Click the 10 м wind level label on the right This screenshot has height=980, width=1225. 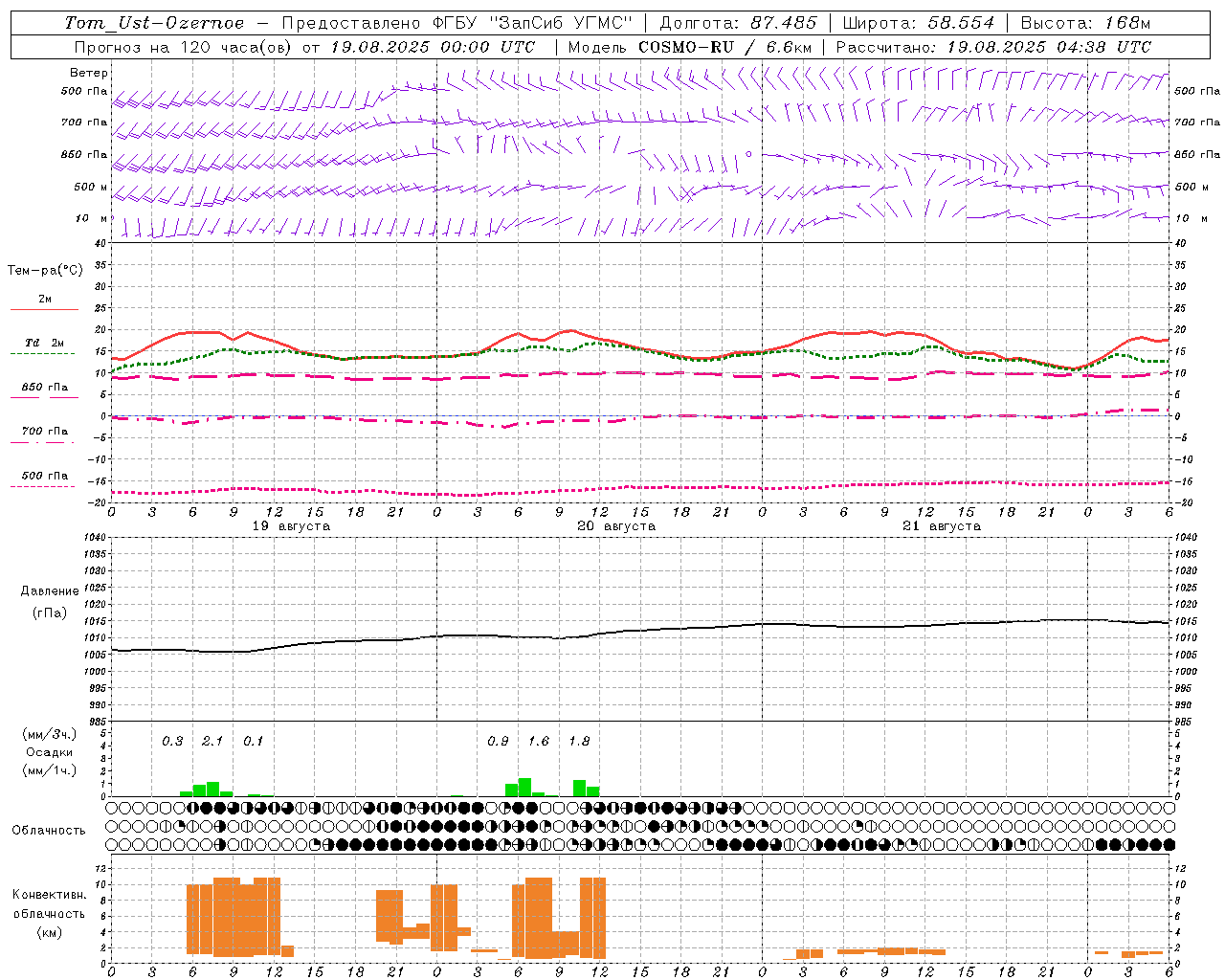[1191, 218]
